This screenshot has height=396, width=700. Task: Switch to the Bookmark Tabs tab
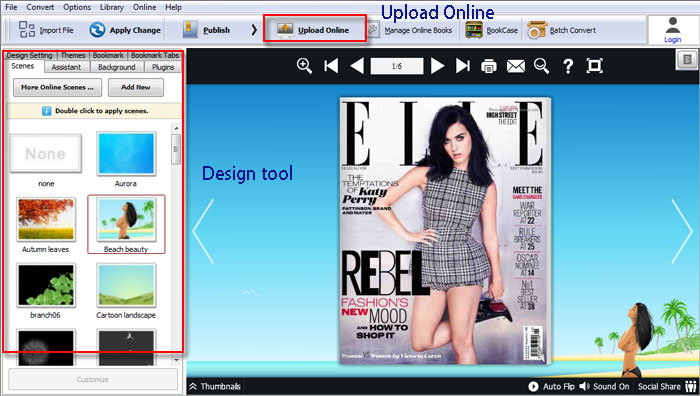click(155, 55)
